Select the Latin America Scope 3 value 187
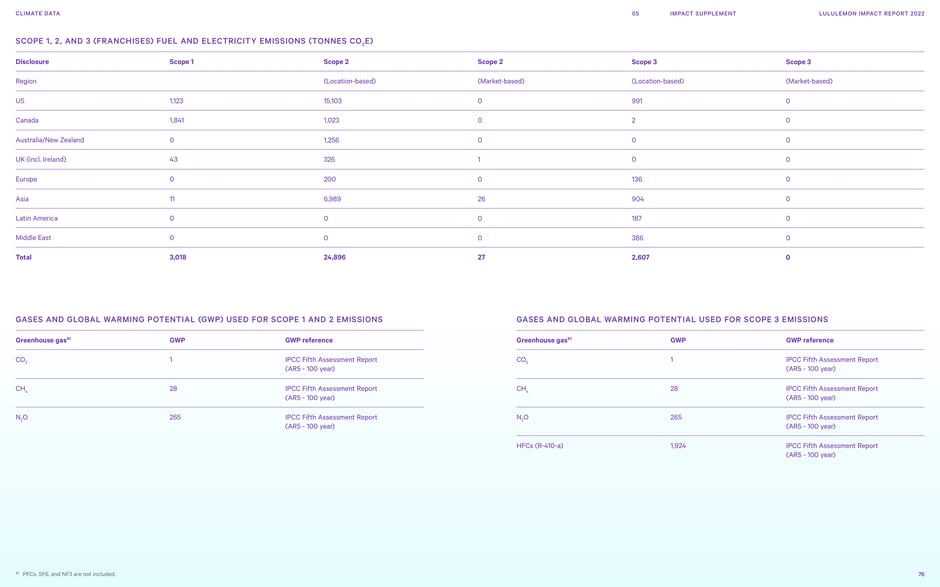The image size is (940, 587). [637, 218]
